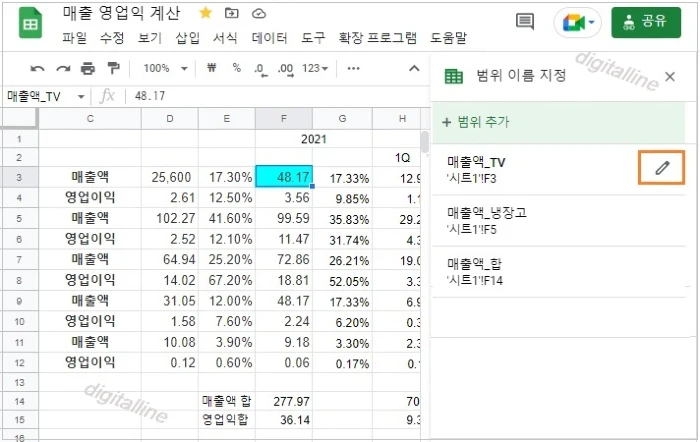700x442 pixels.
Task: Select row 14 header
Action: coord(19,401)
